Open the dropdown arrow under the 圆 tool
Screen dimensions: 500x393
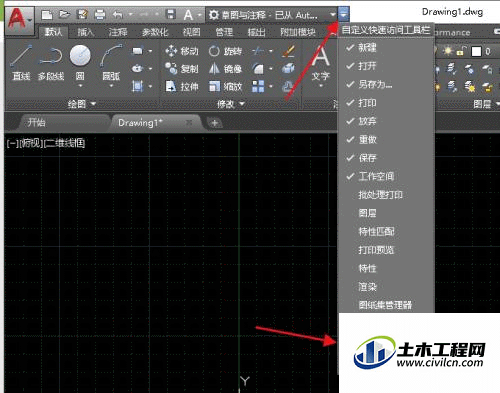(x=80, y=86)
